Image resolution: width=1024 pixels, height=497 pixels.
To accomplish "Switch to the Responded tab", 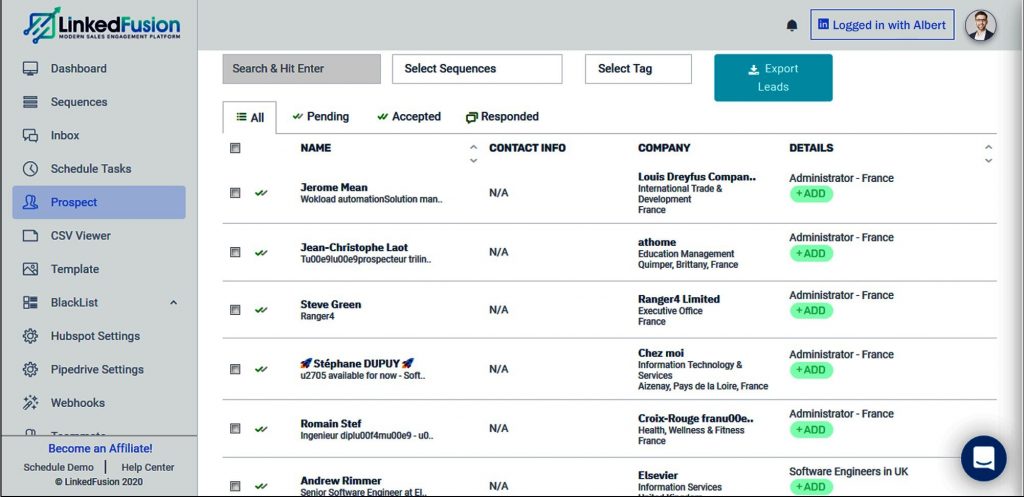I will coord(502,117).
